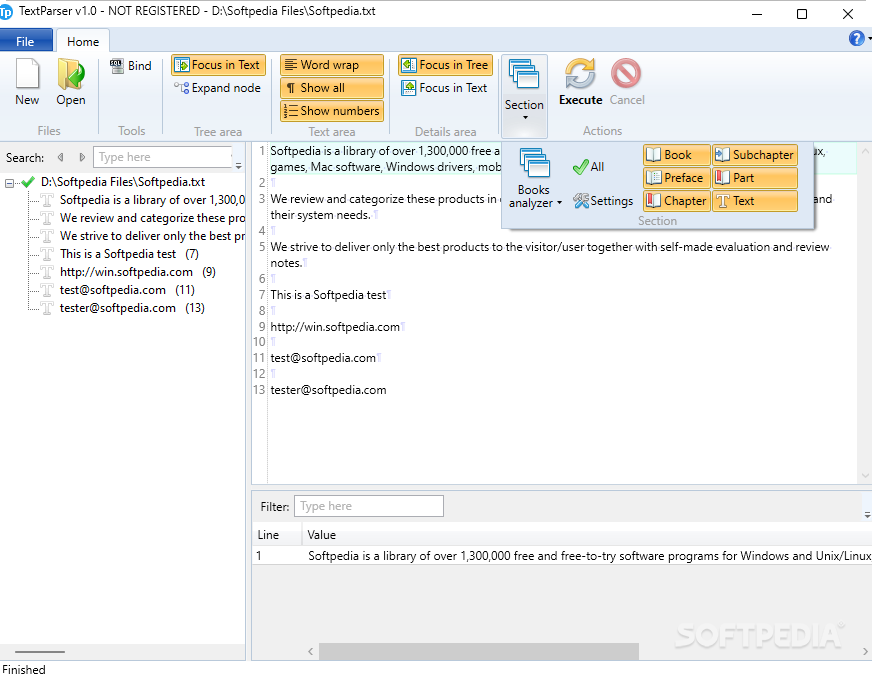Image resolution: width=872 pixels, height=674 pixels.
Task: Open search options dropdown beside search box
Action: [239, 165]
